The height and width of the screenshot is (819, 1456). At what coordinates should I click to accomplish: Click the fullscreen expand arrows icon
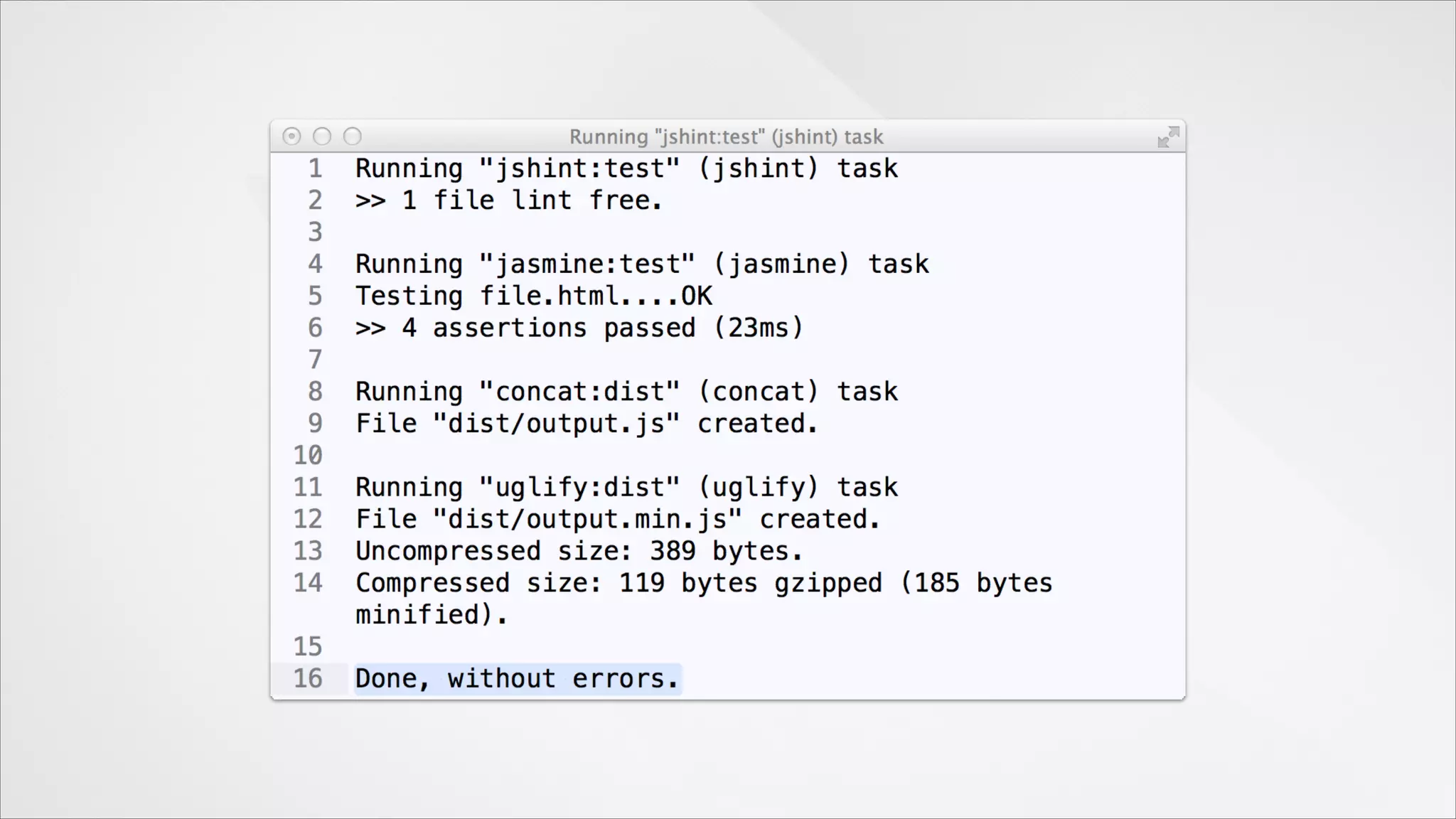[1168, 136]
